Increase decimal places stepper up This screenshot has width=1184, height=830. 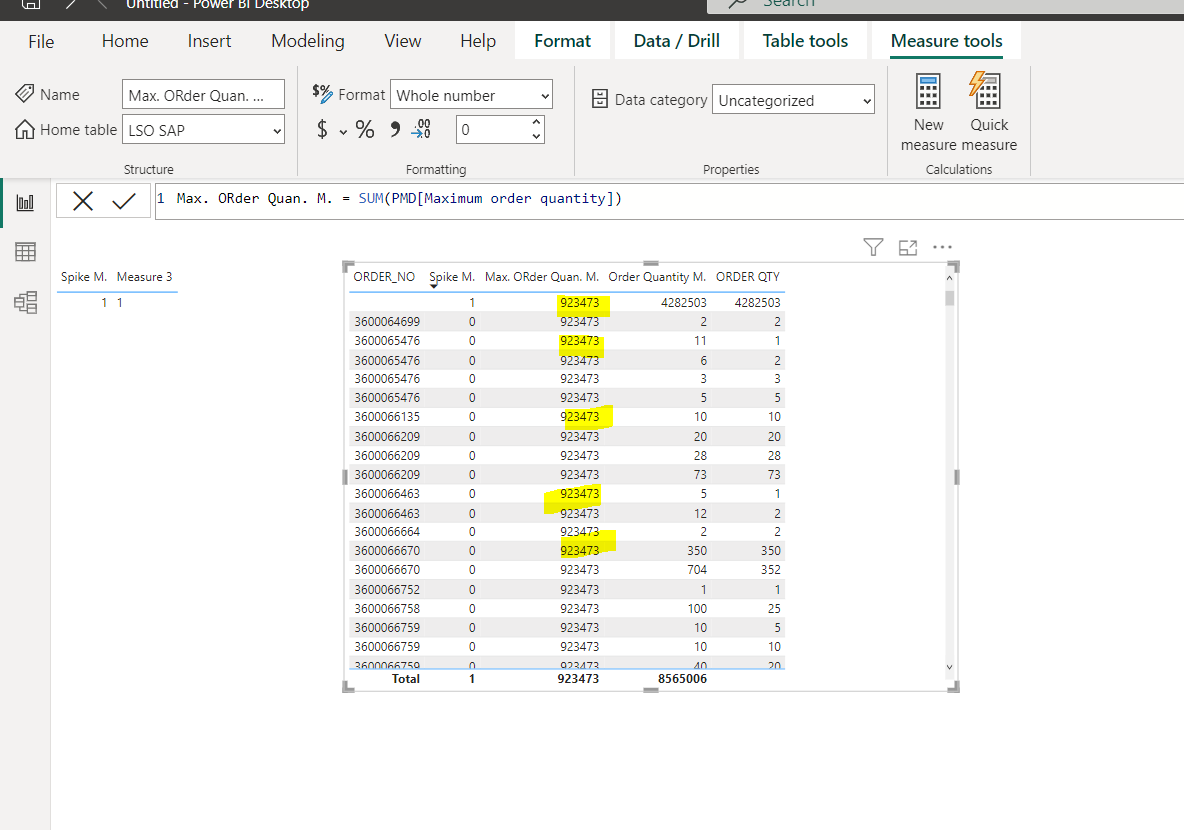[x=536, y=122]
